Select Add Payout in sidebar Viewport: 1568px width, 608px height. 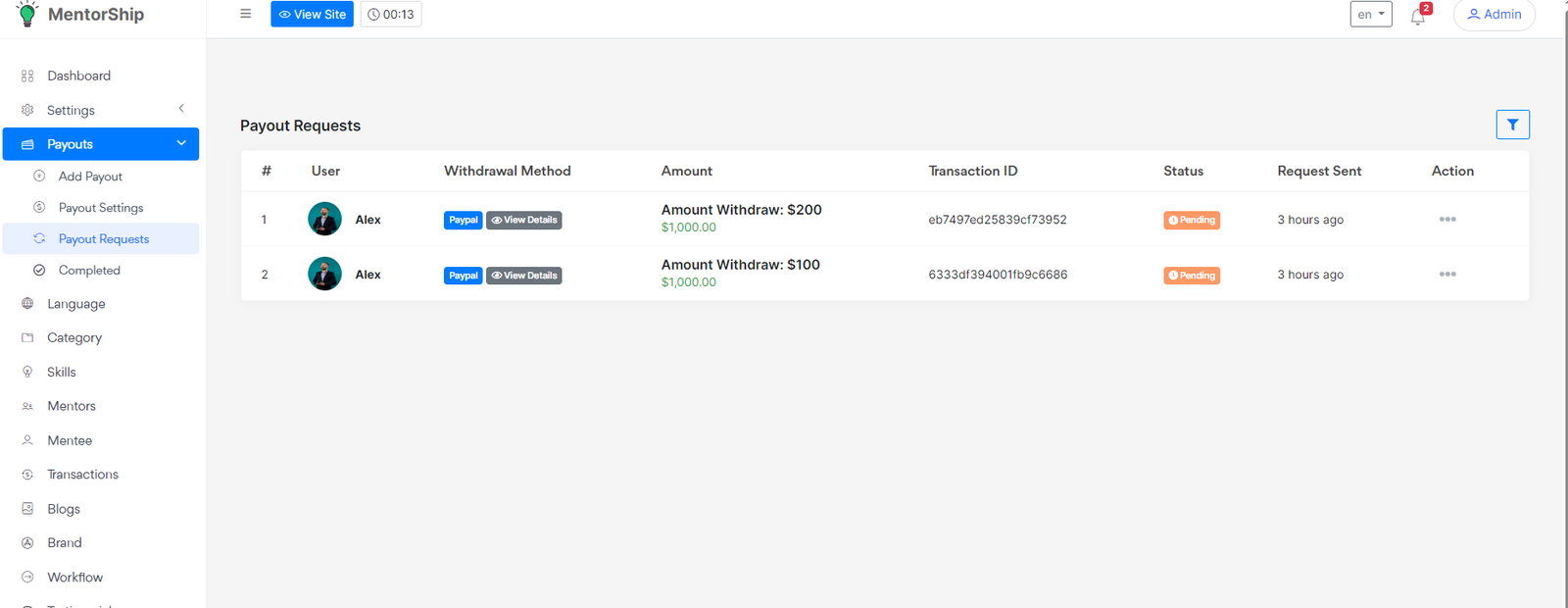(90, 177)
